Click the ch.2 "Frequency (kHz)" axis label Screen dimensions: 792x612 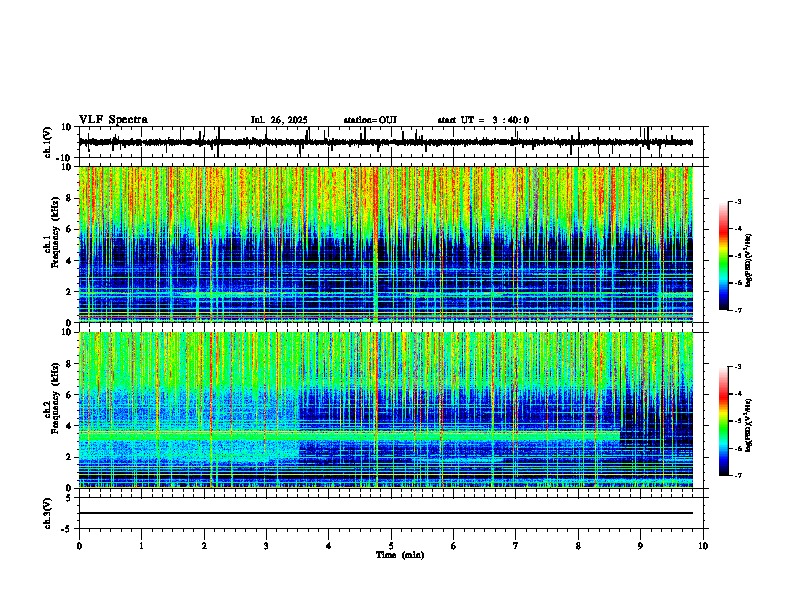(x=55, y=398)
